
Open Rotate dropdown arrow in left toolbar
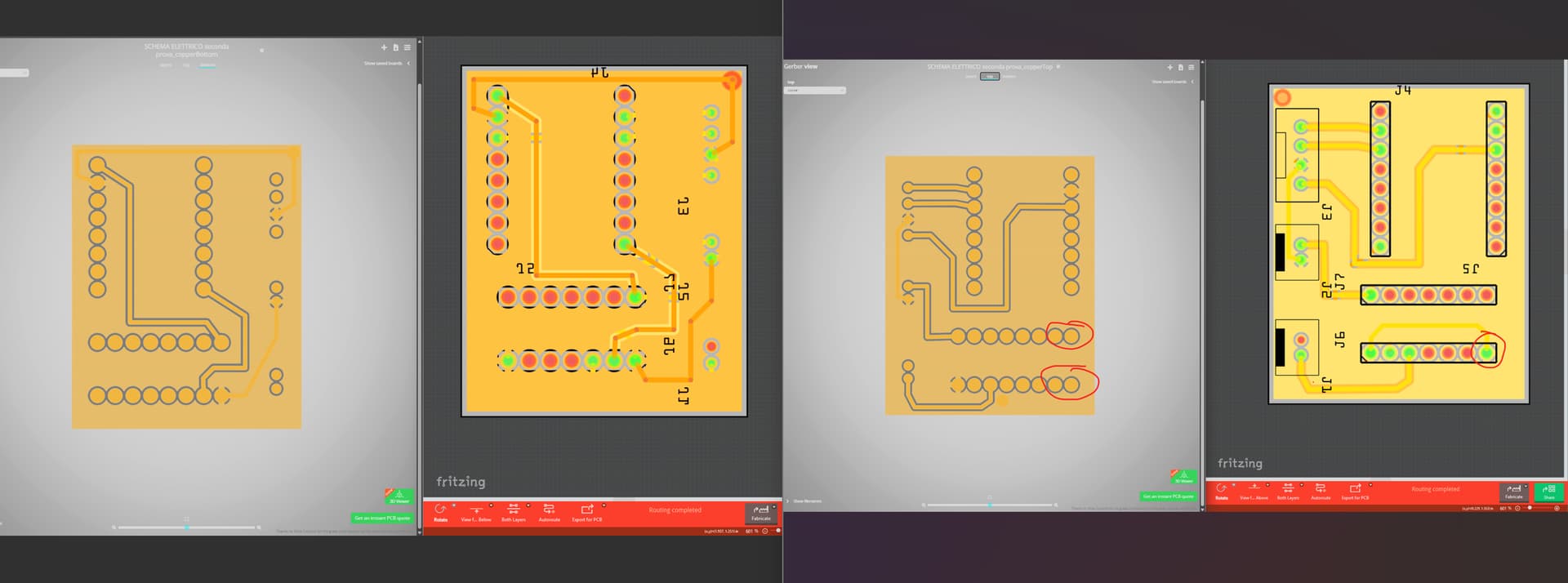coord(454,506)
